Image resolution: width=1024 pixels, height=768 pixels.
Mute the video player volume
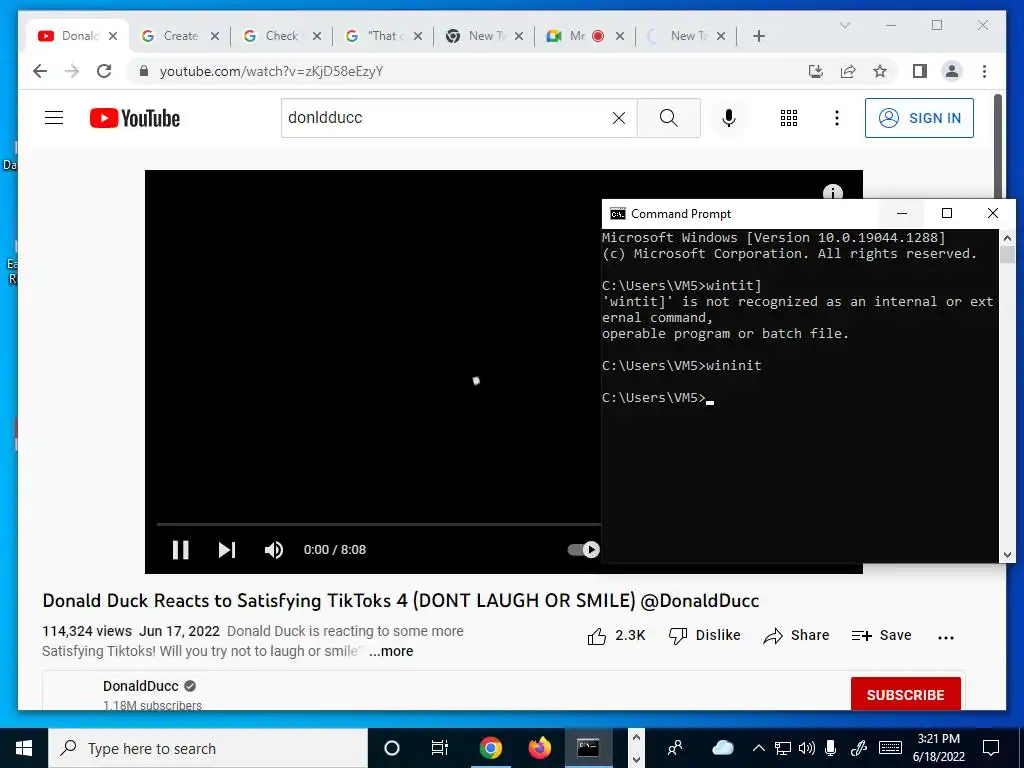pos(274,550)
